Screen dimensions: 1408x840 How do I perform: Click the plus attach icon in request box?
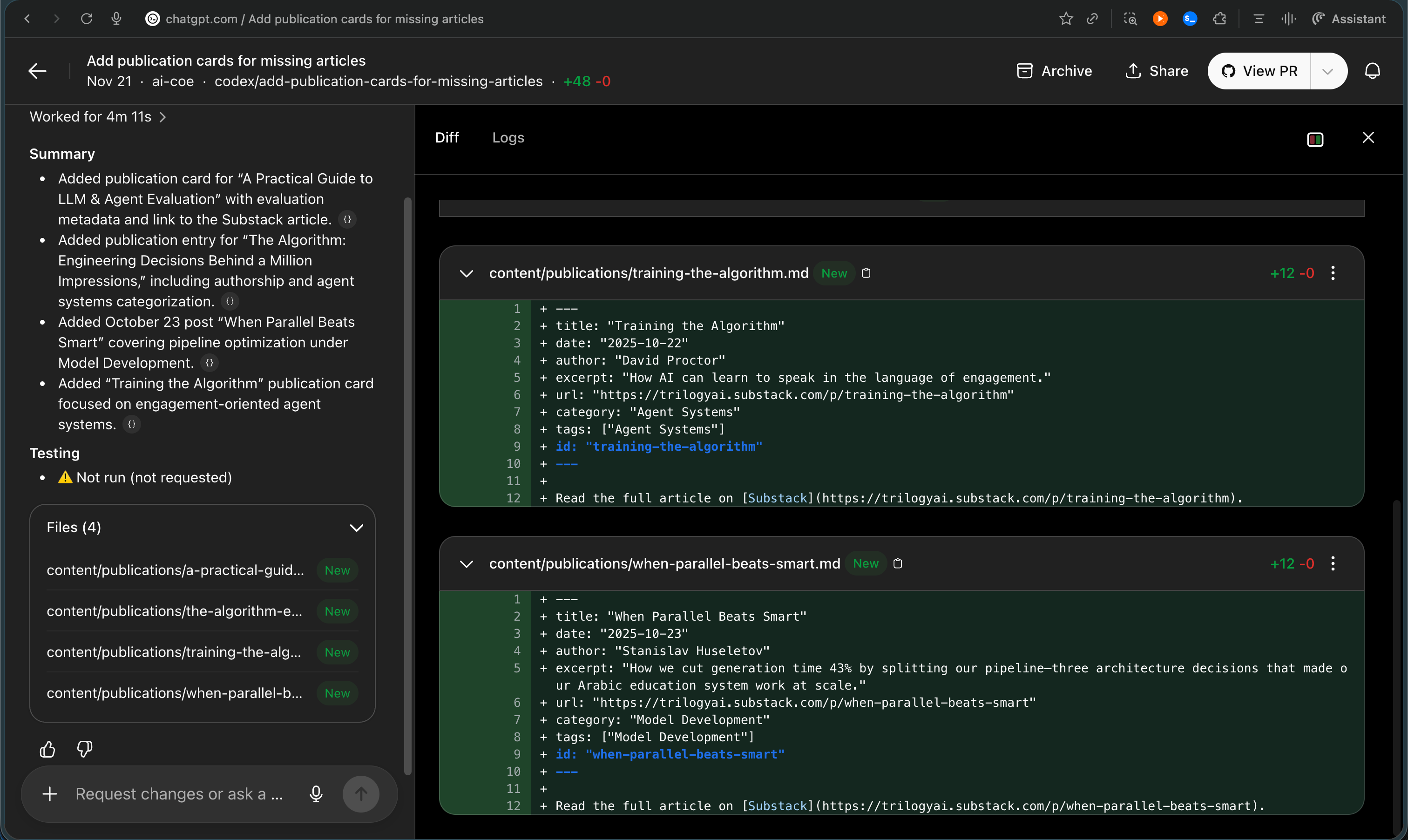[x=50, y=793]
